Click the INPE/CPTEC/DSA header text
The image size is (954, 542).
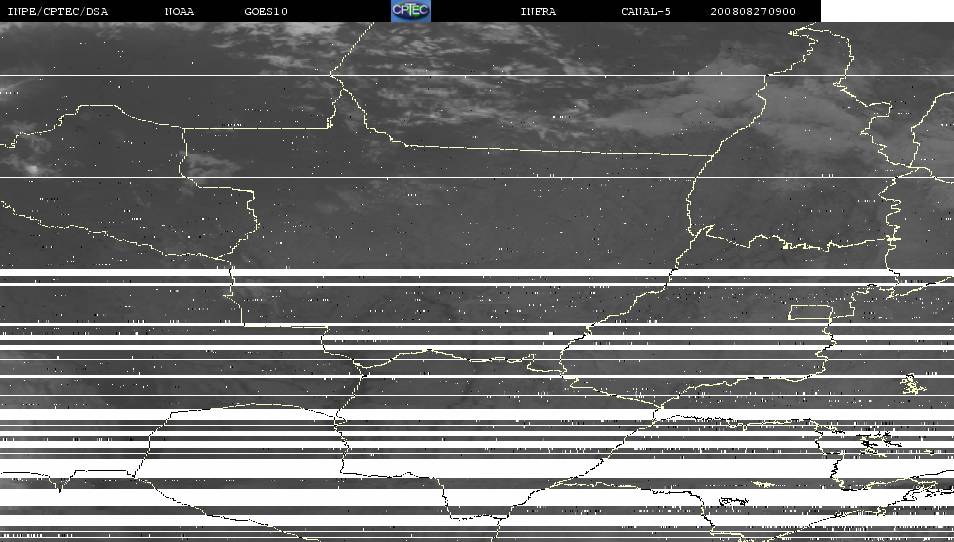pos(58,12)
